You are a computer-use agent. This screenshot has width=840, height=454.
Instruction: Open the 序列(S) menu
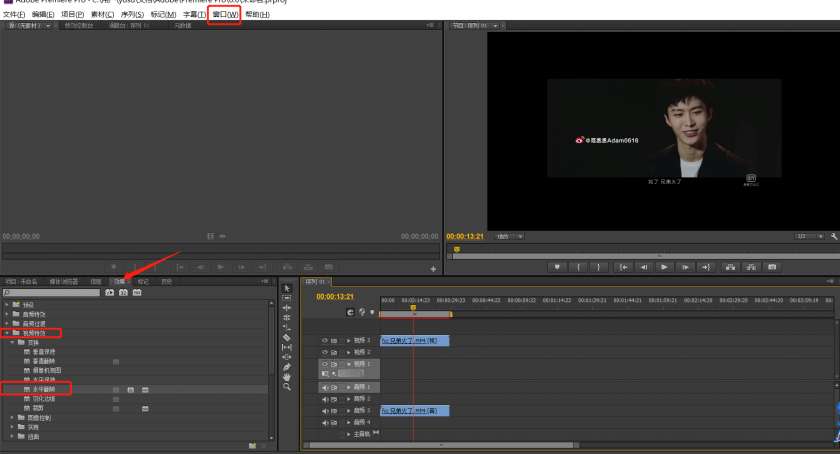pos(134,15)
